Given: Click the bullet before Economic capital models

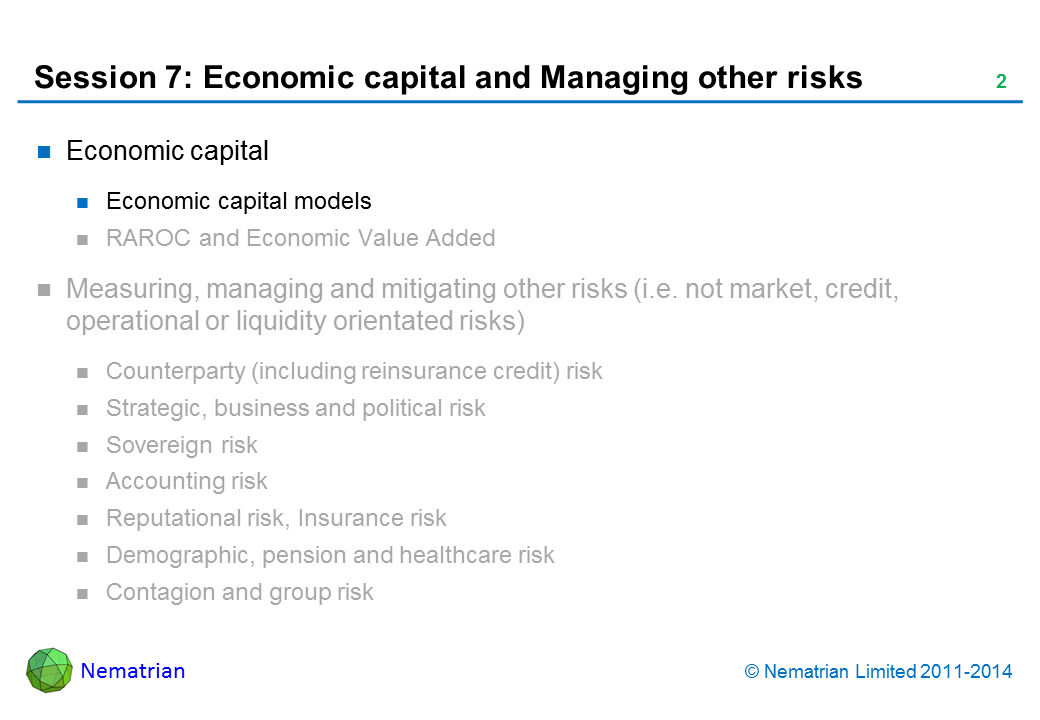Looking at the screenshot, I should click(x=84, y=202).
